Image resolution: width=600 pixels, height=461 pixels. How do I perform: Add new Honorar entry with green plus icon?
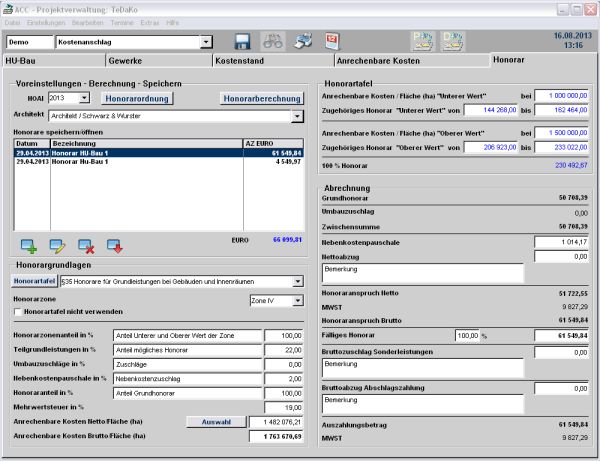tap(29, 246)
